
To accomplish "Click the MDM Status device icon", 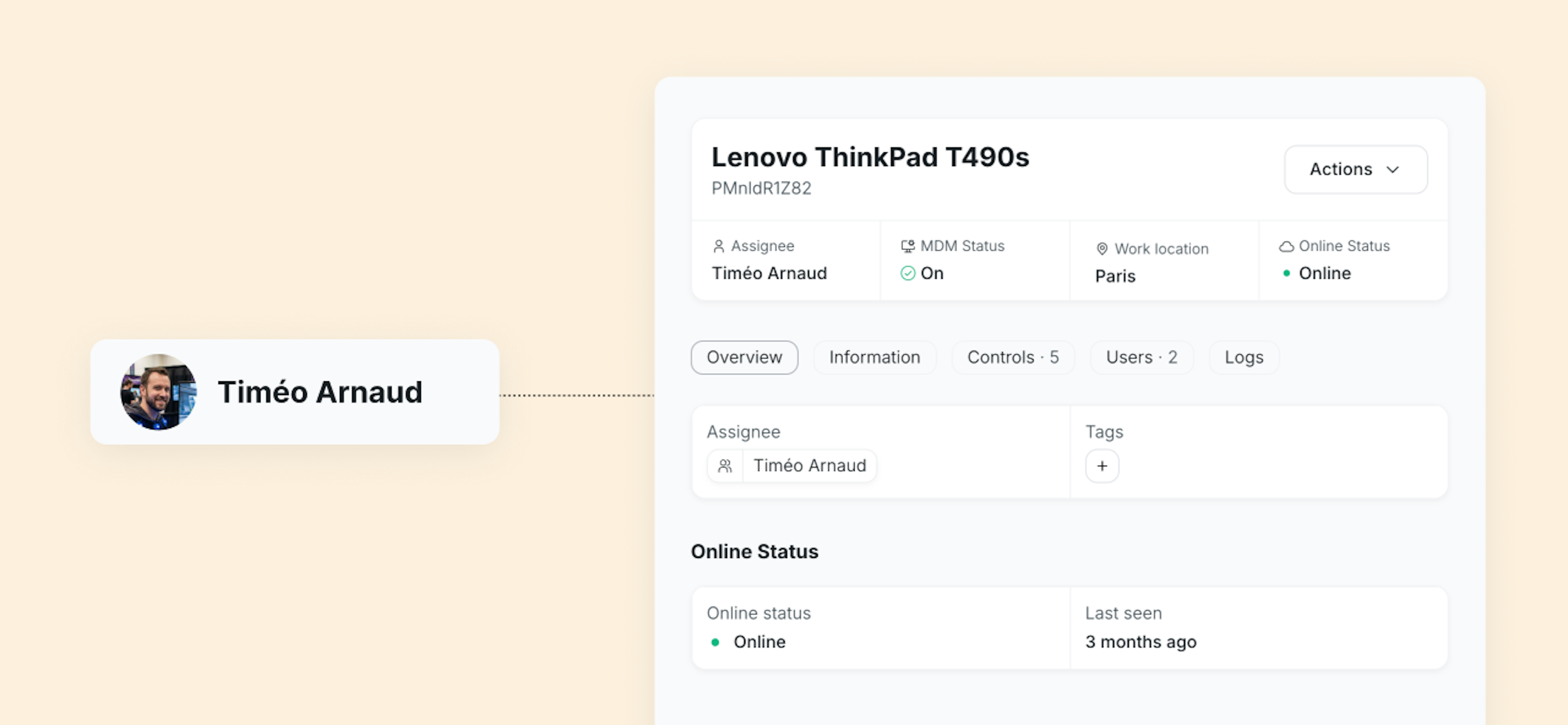I will click(908, 246).
